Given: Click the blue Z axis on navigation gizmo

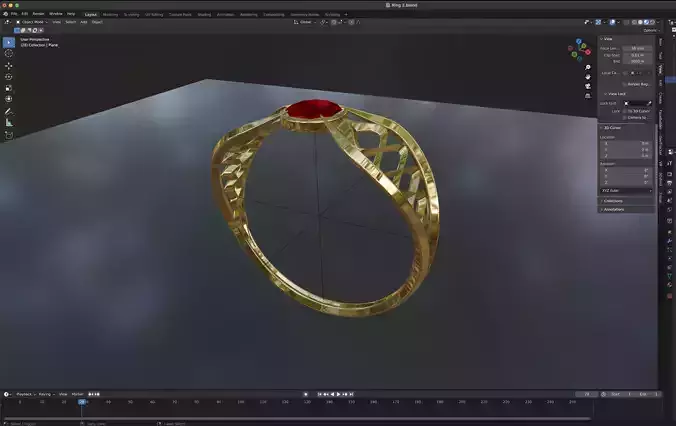Looking at the screenshot, I should click(579, 41).
